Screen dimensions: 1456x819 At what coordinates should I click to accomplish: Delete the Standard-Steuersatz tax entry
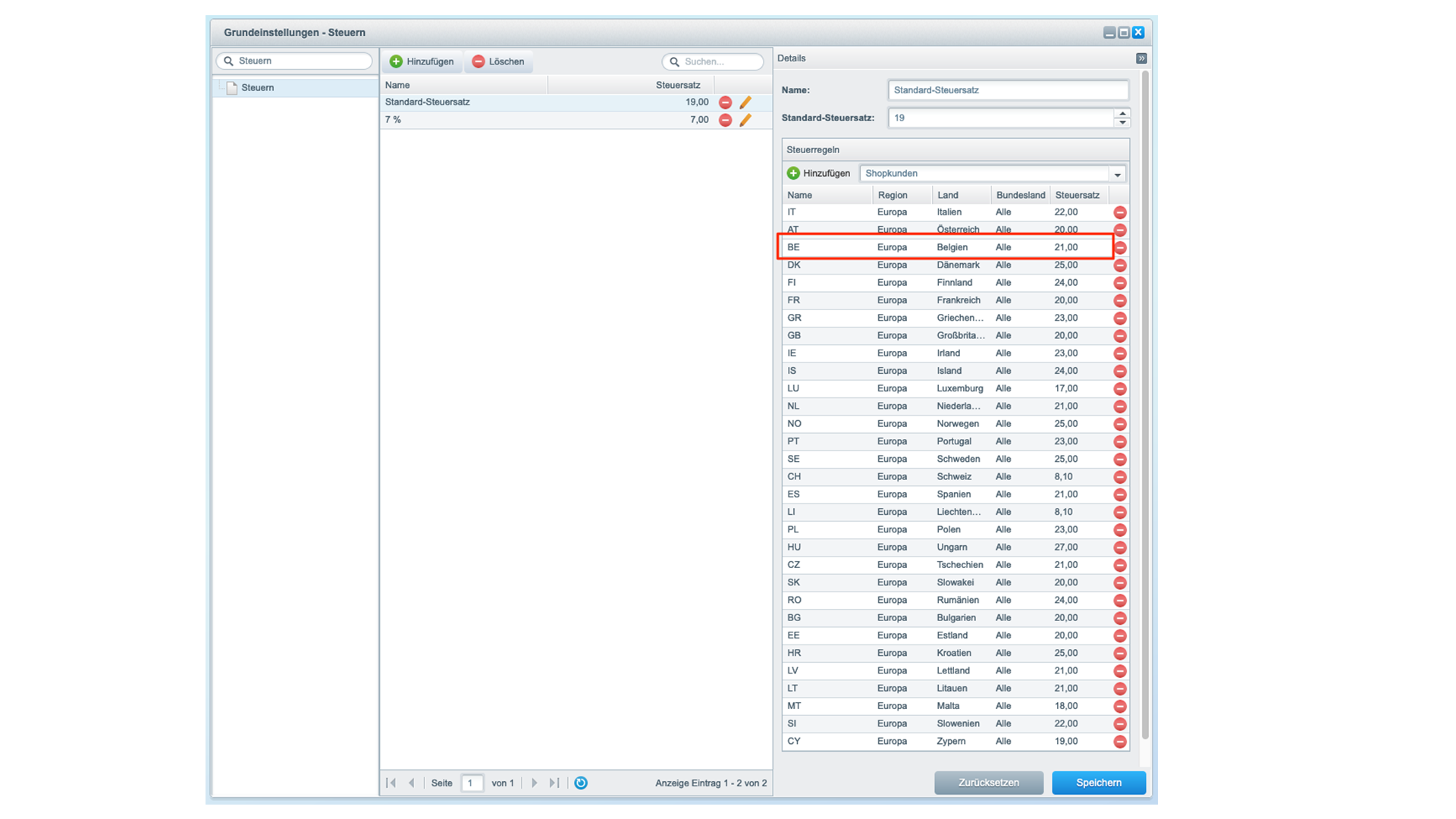725,102
